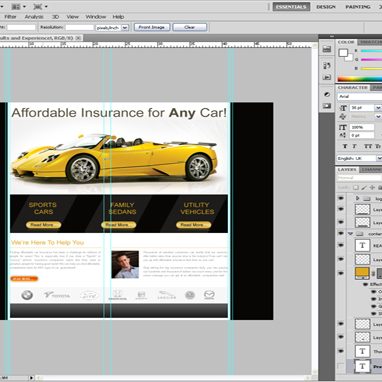382x382 pixels.
Task: Open the Help menu
Action: tap(118, 17)
